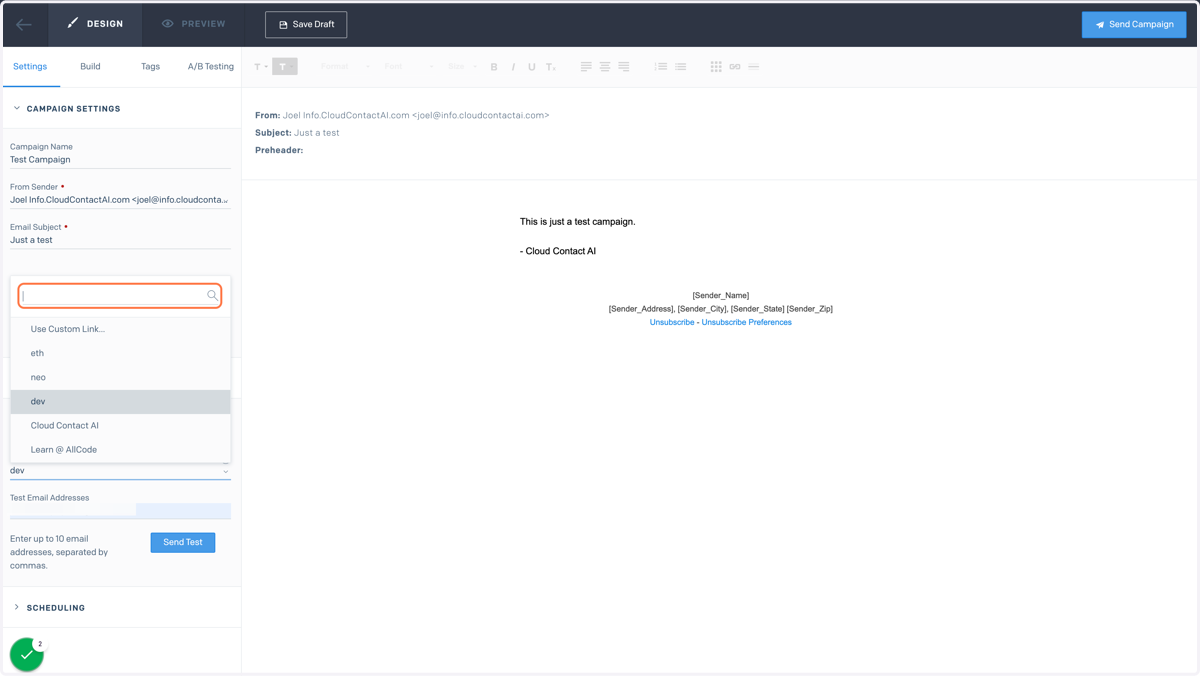Click the Unsubscribe Preferences link
Image resolution: width=1200 pixels, height=676 pixels.
(x=746, y=323)
